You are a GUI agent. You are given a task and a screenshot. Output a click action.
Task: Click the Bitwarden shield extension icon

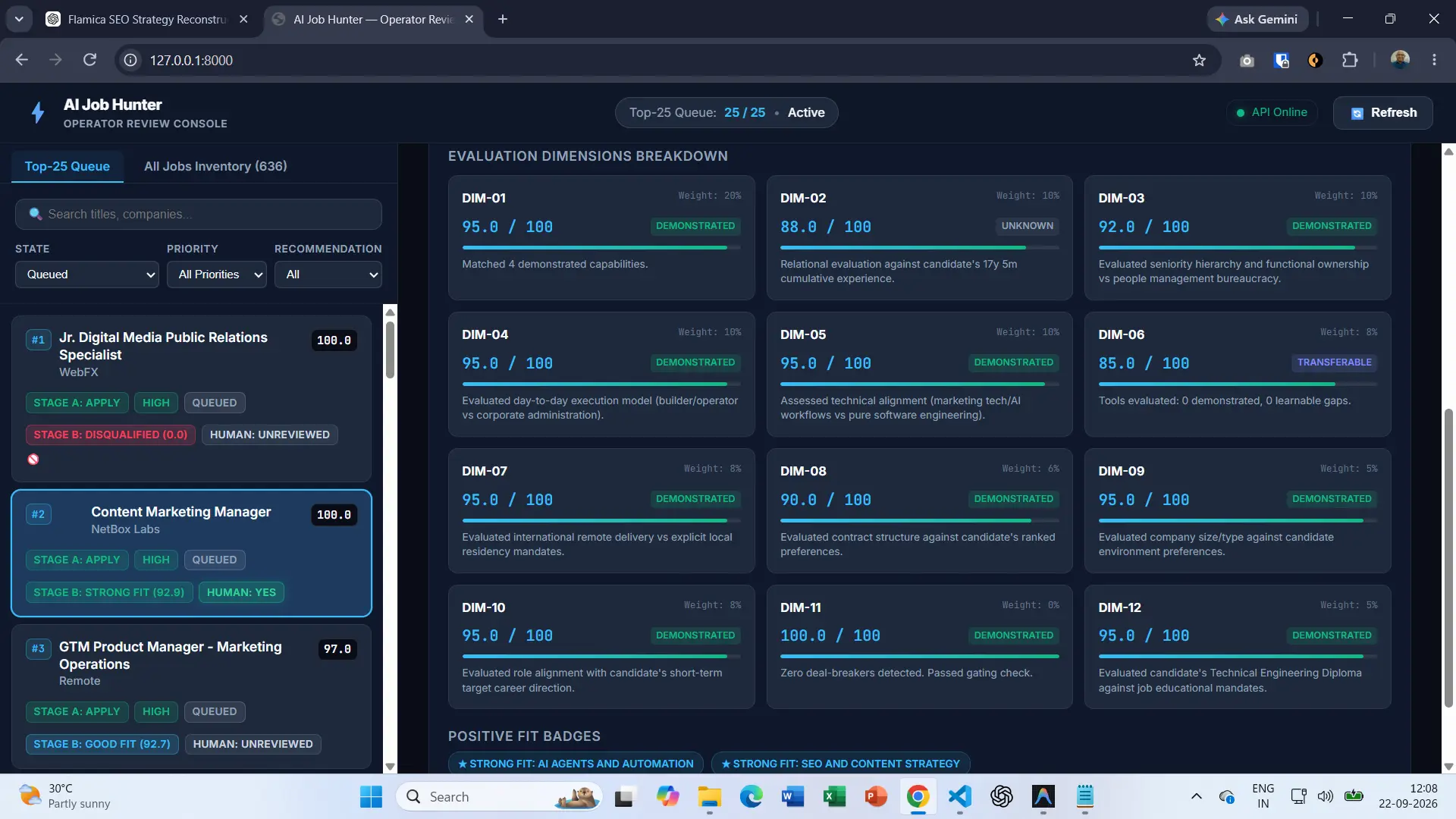1282,60
